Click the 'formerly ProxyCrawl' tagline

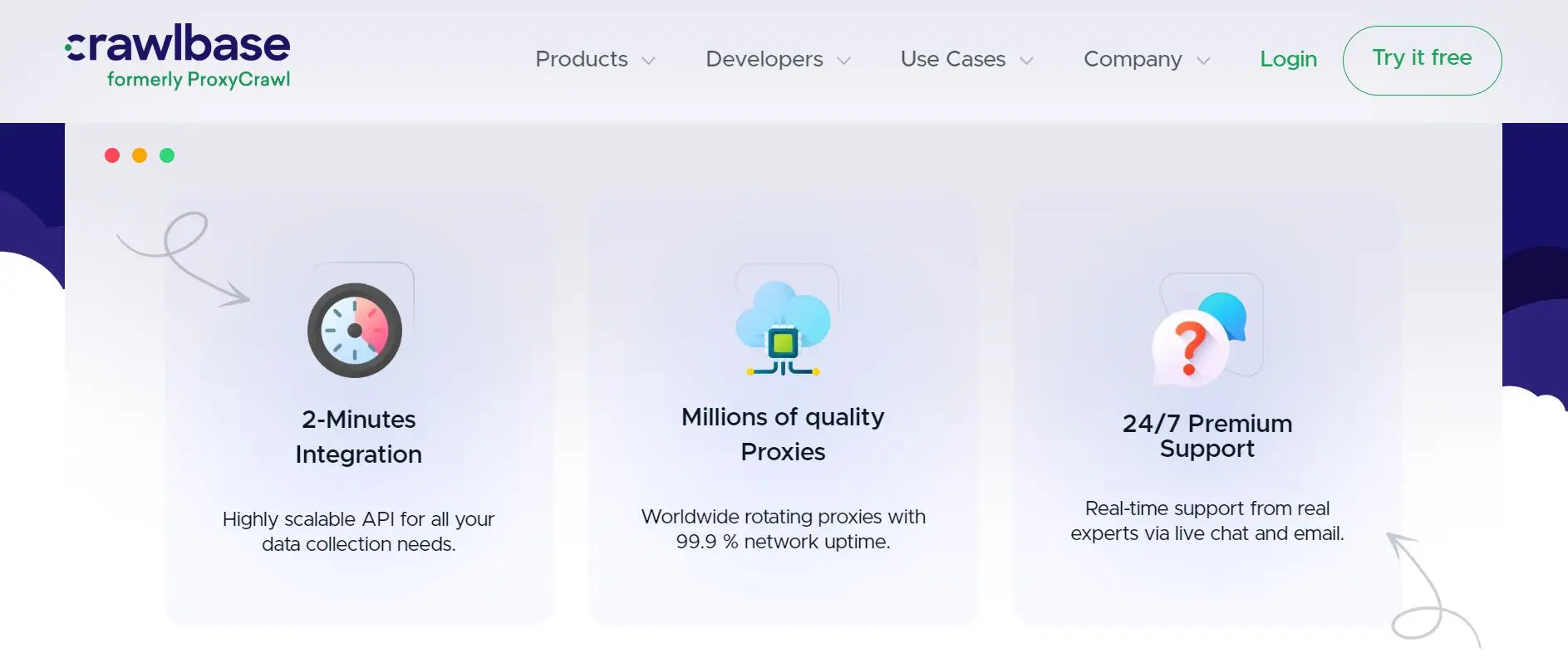click(x=199, y=80)
